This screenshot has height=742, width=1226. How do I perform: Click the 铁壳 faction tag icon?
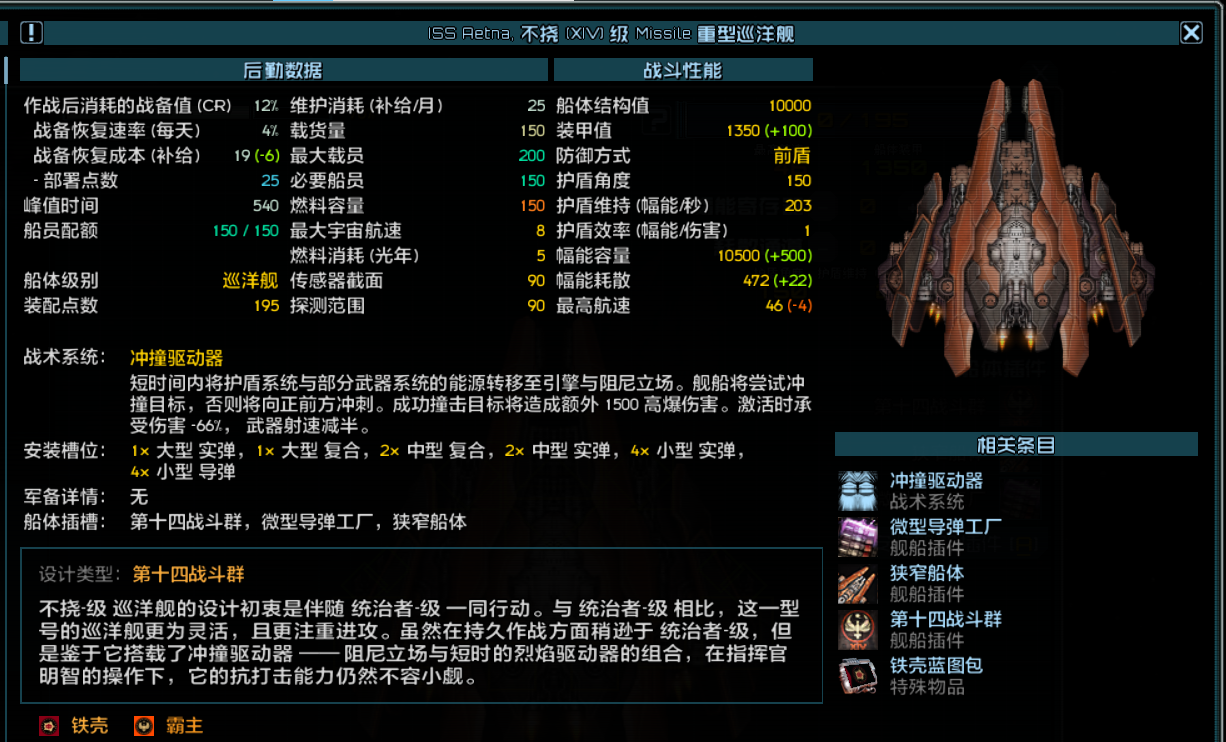[x=49, y=726]
